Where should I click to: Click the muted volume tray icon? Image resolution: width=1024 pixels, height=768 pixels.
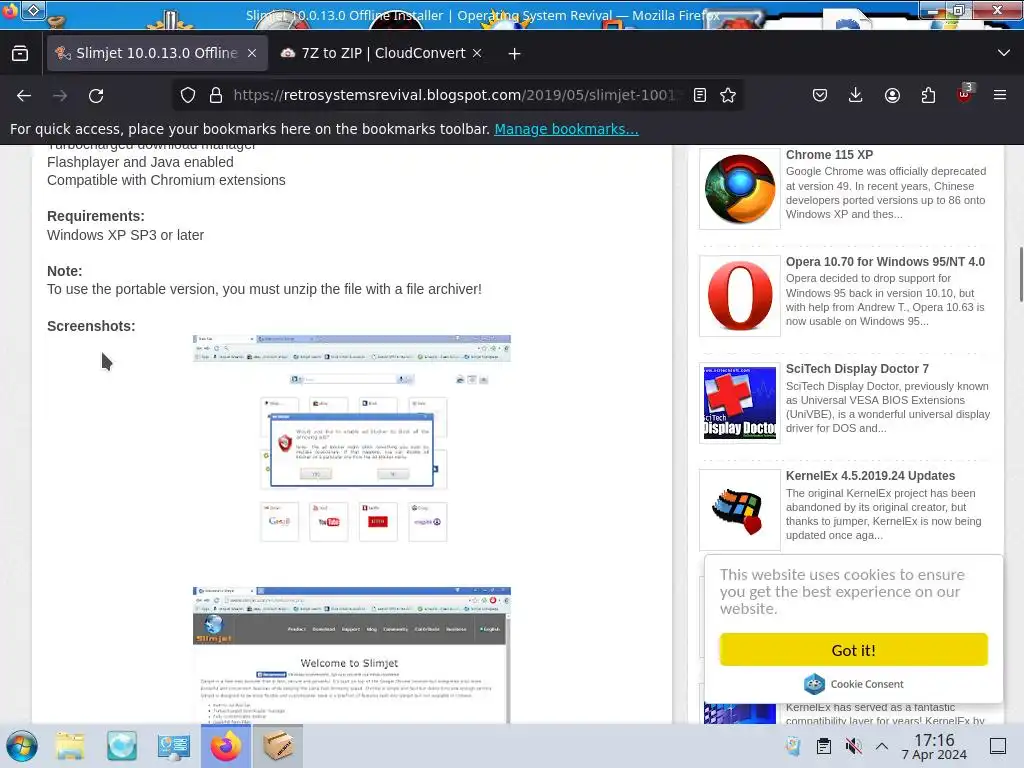853,746
